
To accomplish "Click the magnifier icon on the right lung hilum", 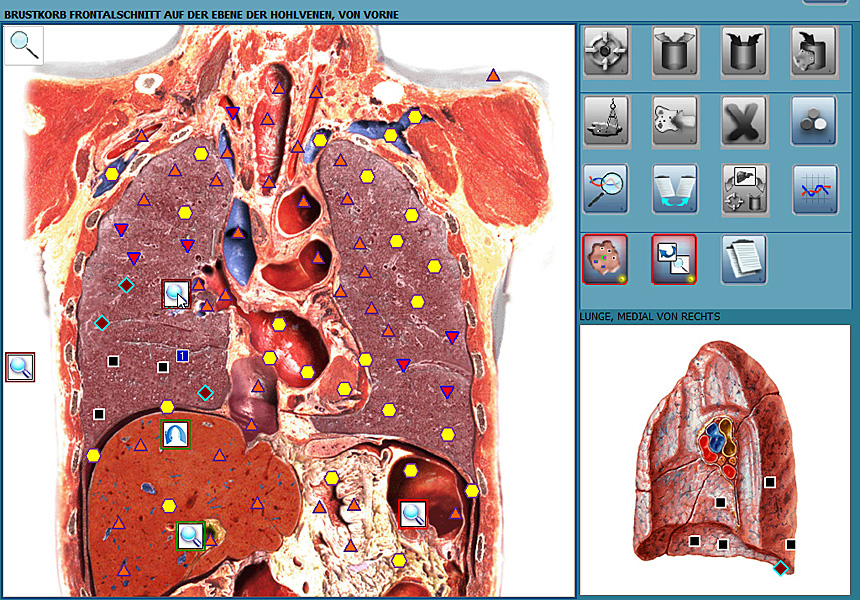I will pos(176,294).
